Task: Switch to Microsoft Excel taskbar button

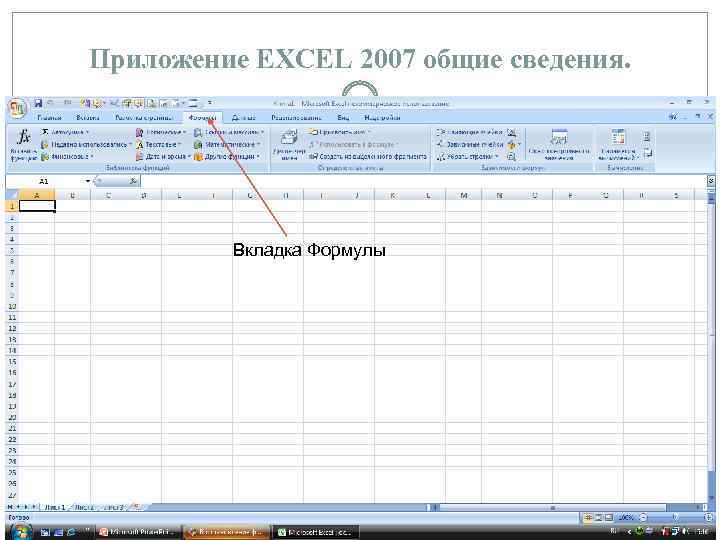Action: 317,533
